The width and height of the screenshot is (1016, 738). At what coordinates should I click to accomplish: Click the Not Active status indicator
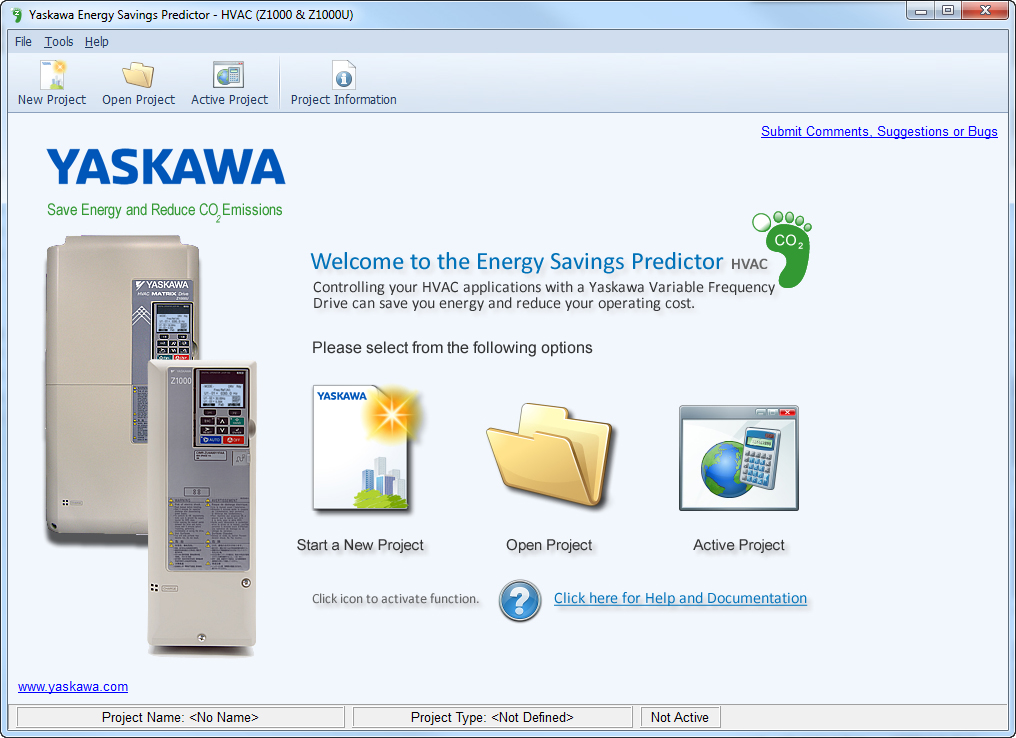pos(680,717)
